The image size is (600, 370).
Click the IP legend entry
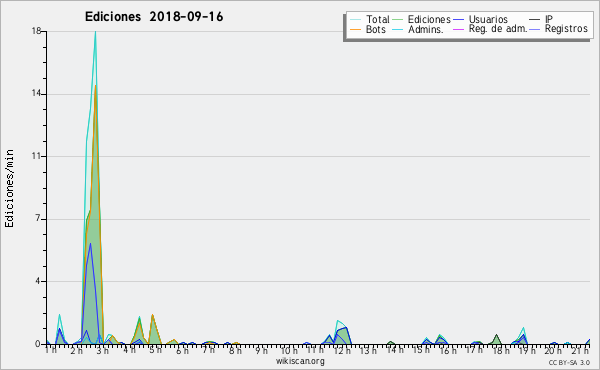coord(541,19)
